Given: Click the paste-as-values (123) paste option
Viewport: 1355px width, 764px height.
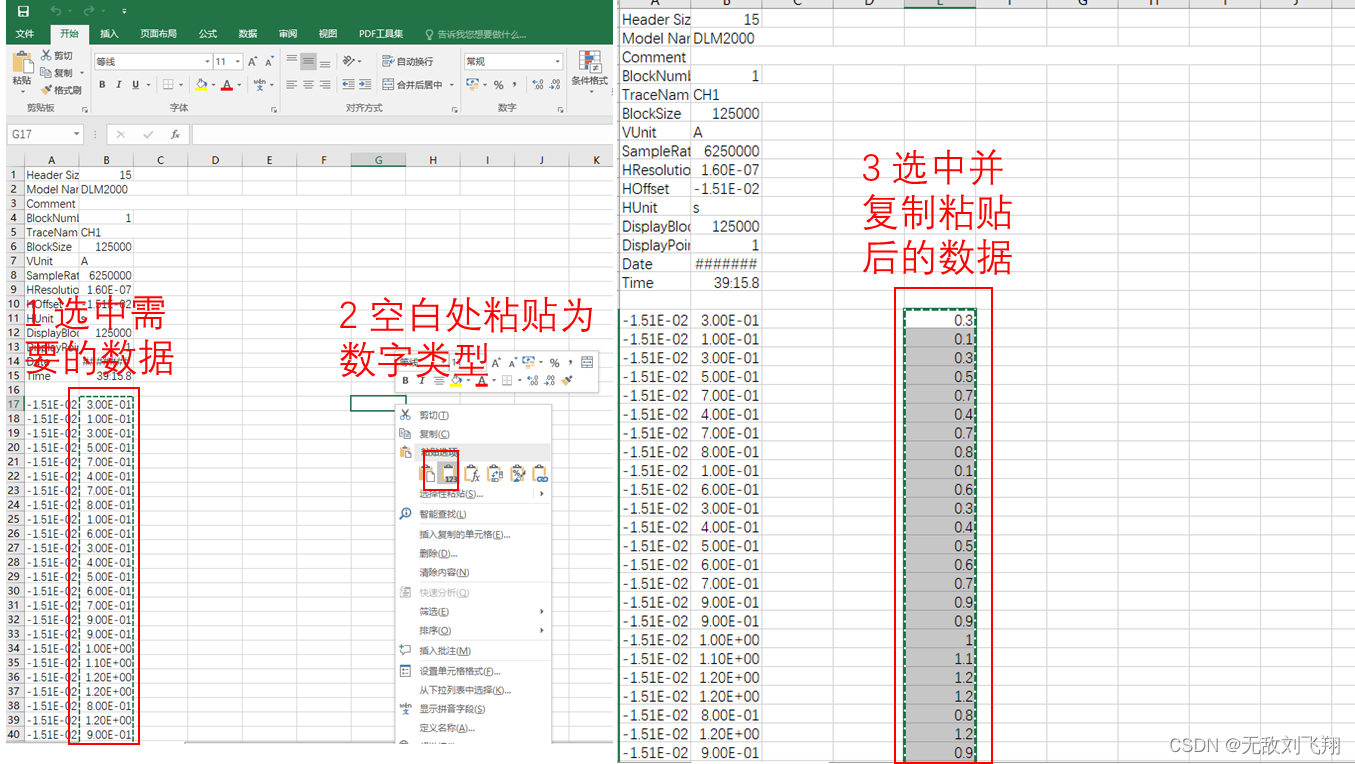Looking at the screenshot, I should point(448,473).
